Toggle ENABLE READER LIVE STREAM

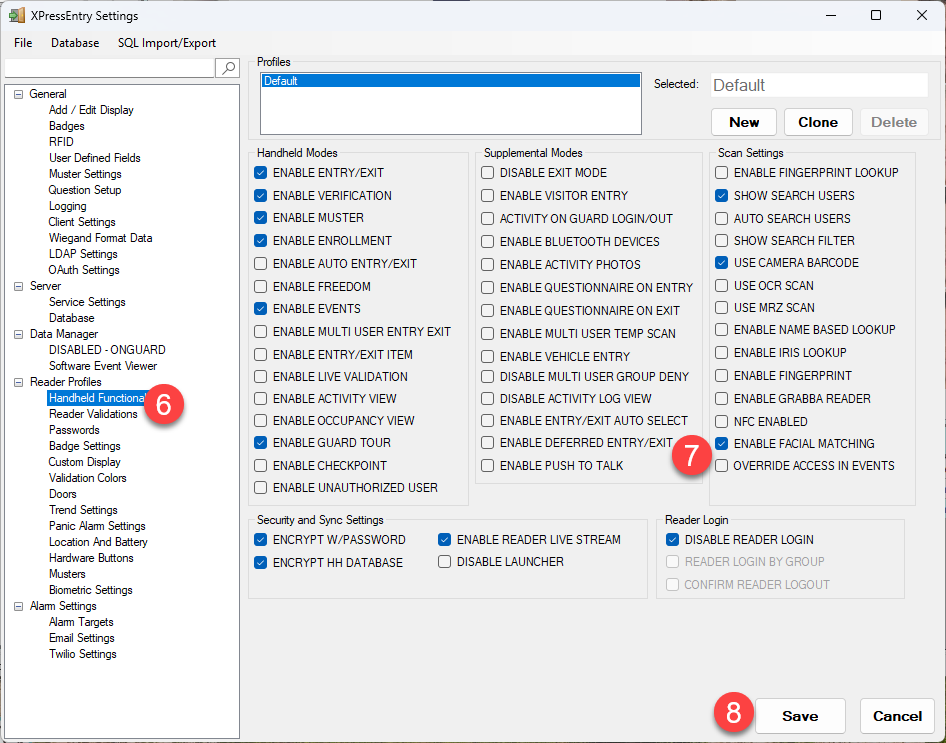445,540
